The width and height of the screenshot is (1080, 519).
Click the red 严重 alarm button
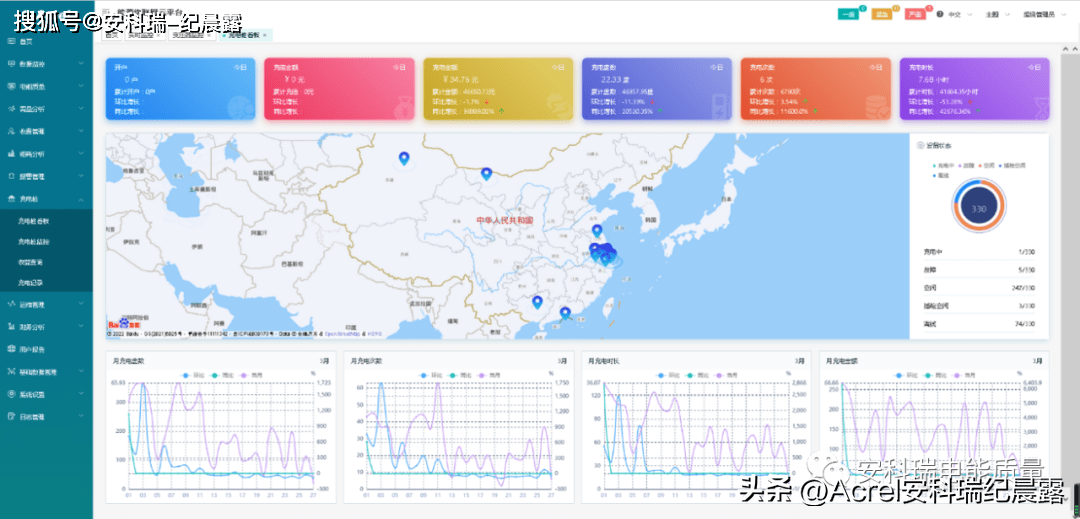(x=914, y=14)
